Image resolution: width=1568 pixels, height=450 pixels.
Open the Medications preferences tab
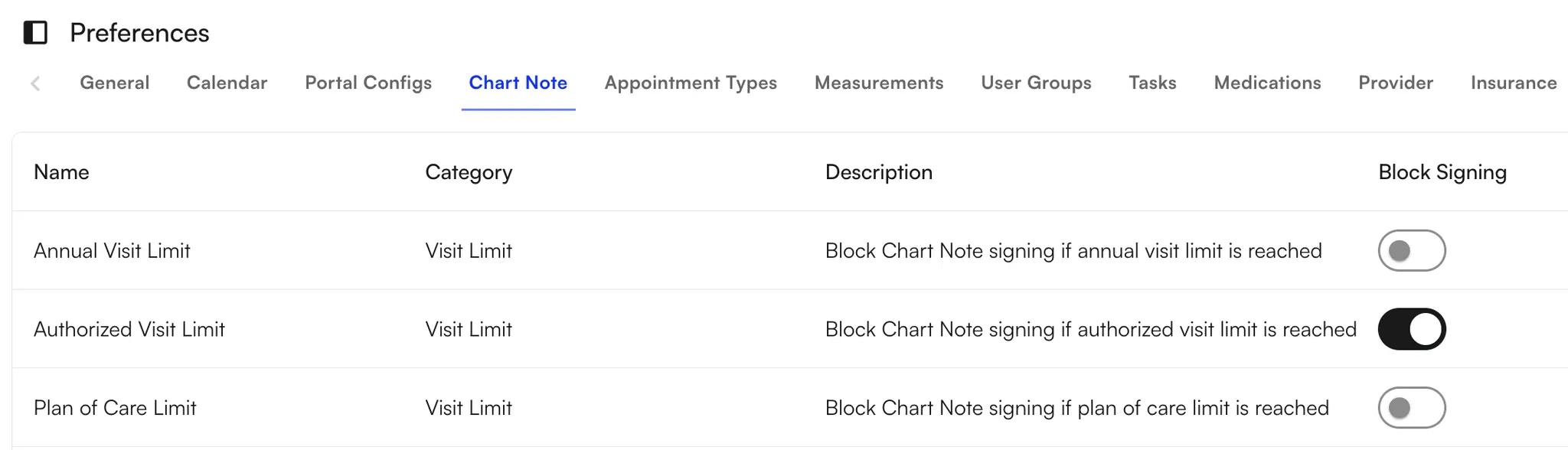[x=1266, y=83]
